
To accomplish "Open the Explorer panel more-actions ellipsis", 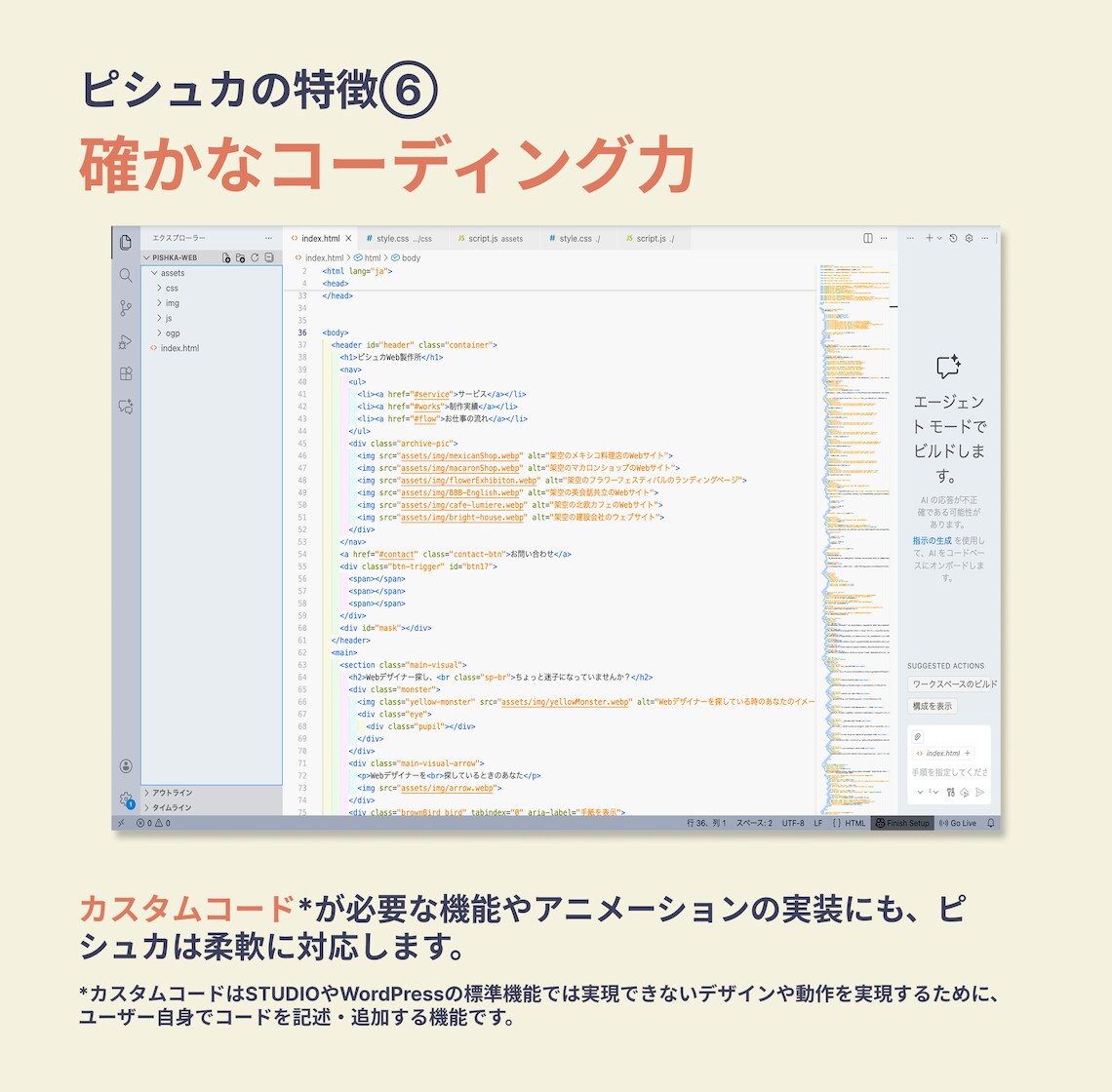I will (268, 238).
